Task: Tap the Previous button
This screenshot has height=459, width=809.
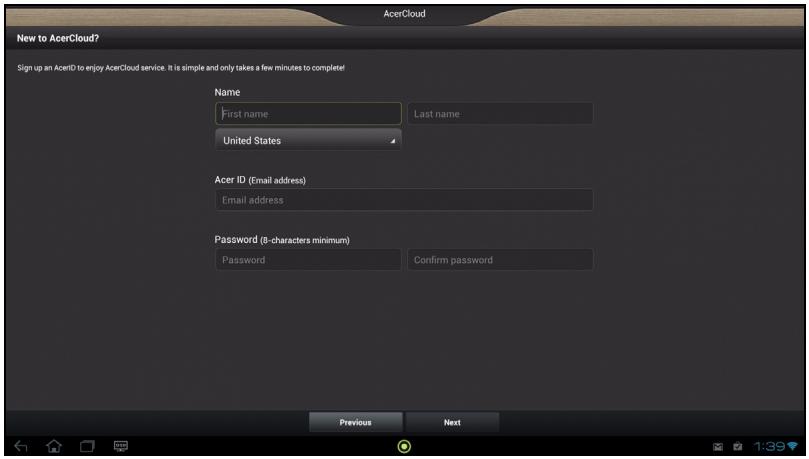Action: [x=355, y=422]
